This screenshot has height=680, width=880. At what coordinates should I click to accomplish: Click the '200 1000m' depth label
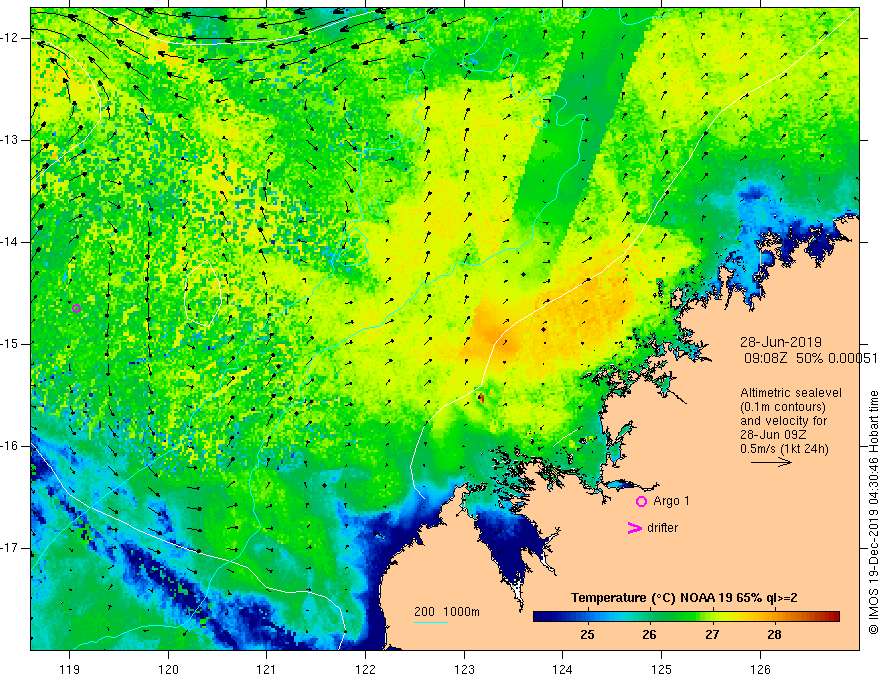[447, 612]
